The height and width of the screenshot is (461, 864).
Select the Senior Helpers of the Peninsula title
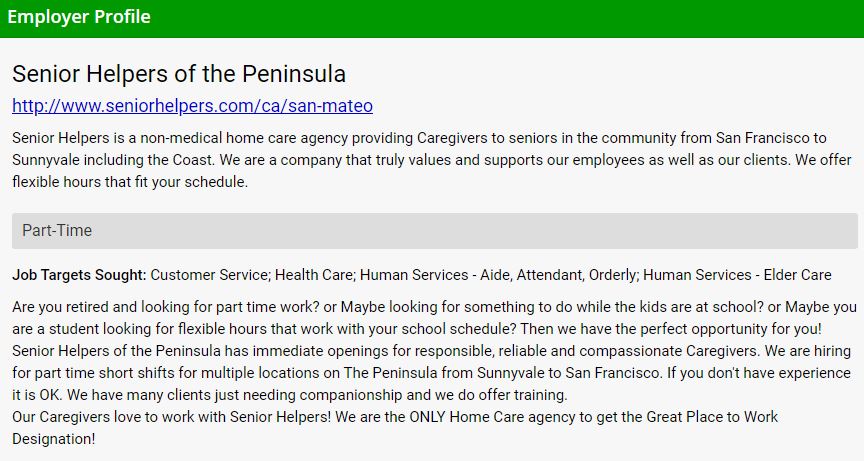coord(179,74)
